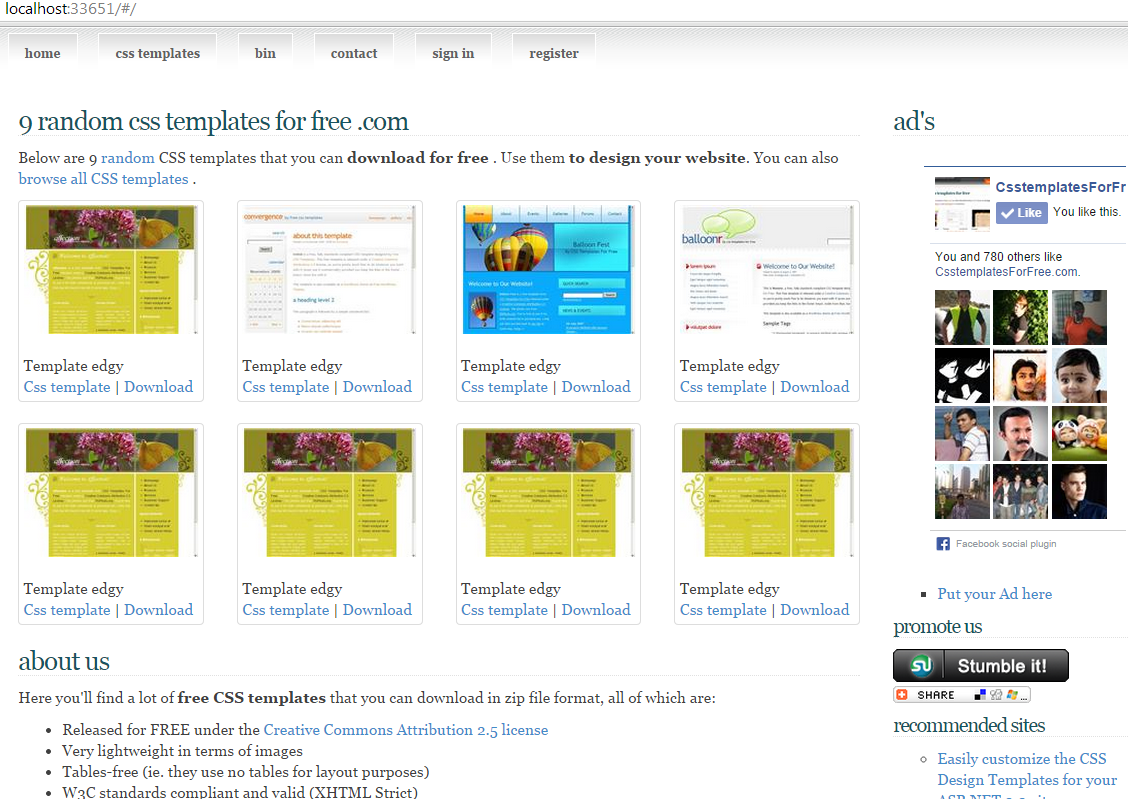Open the second bottom-row flower thumbnail
1128x799 pixels.
[329, 493]
